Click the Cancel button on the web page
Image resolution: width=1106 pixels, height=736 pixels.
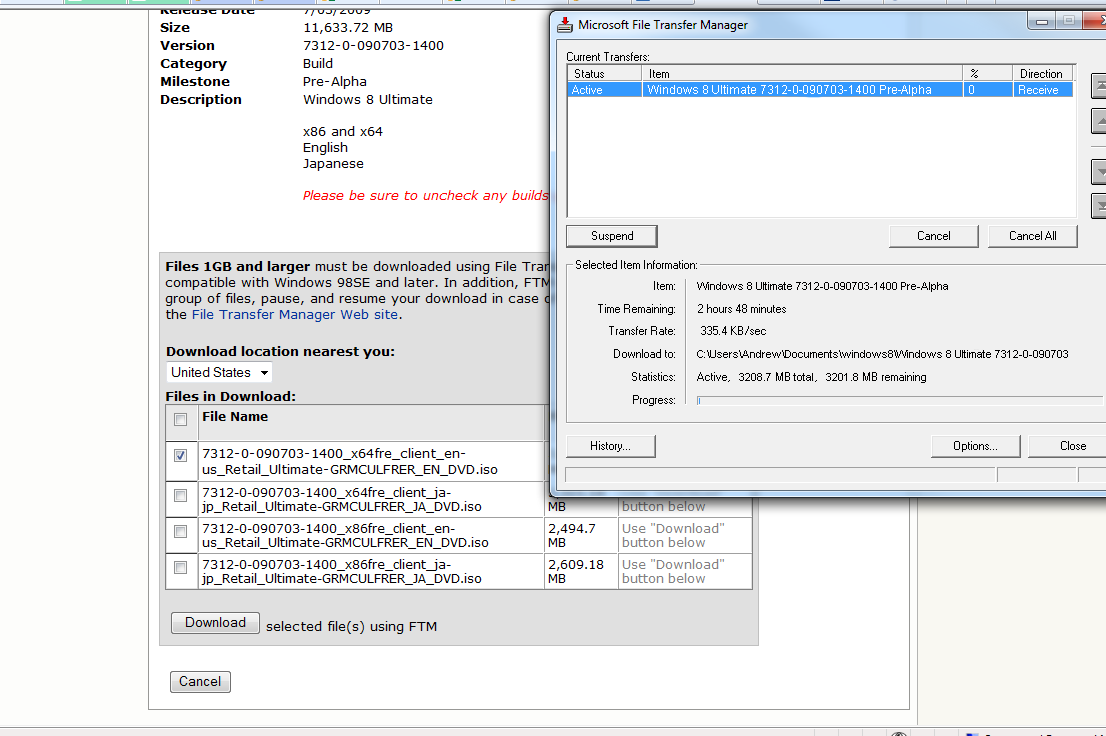[200, 682]
